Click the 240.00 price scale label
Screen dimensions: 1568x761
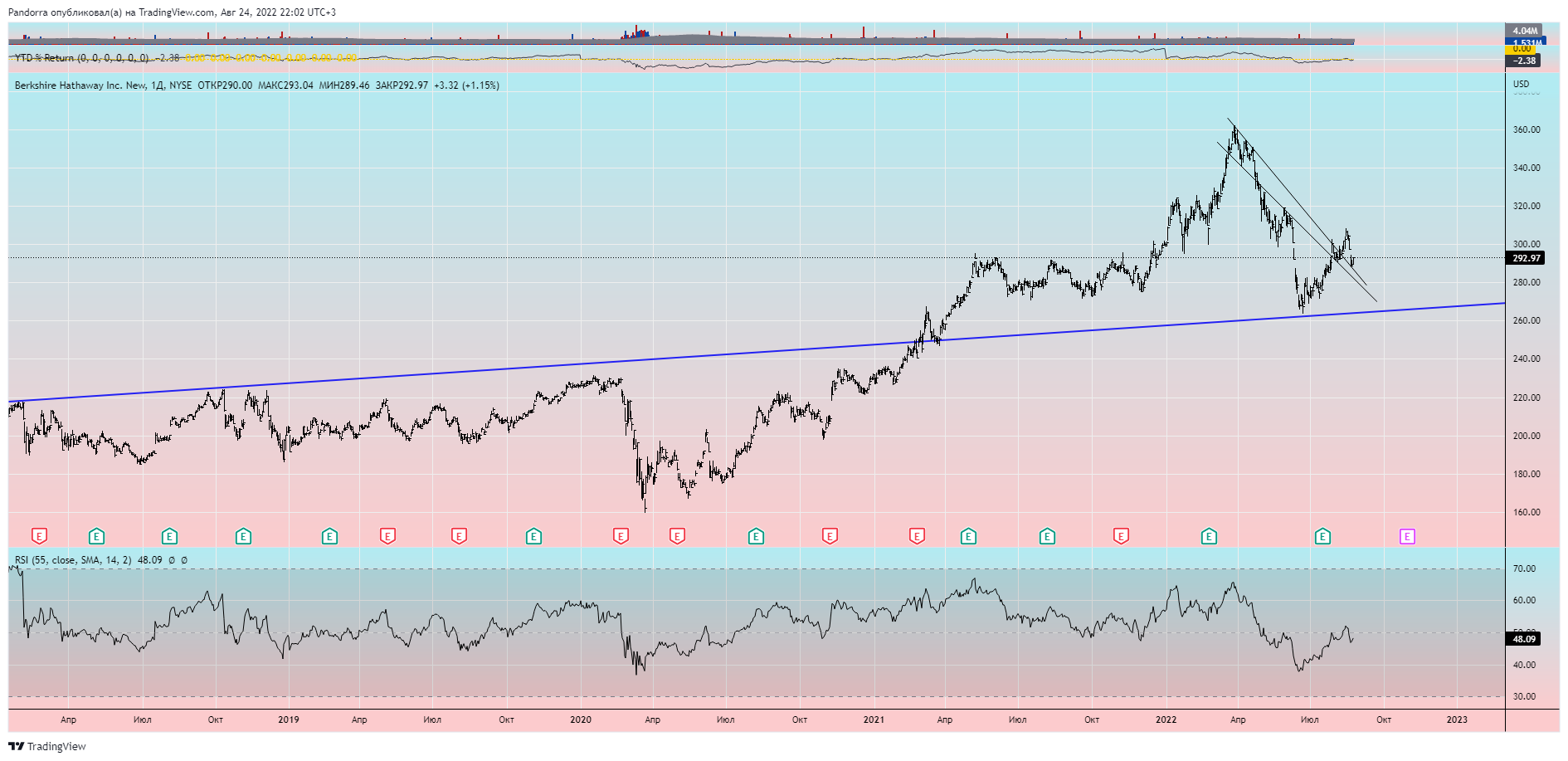point(1527,359)
